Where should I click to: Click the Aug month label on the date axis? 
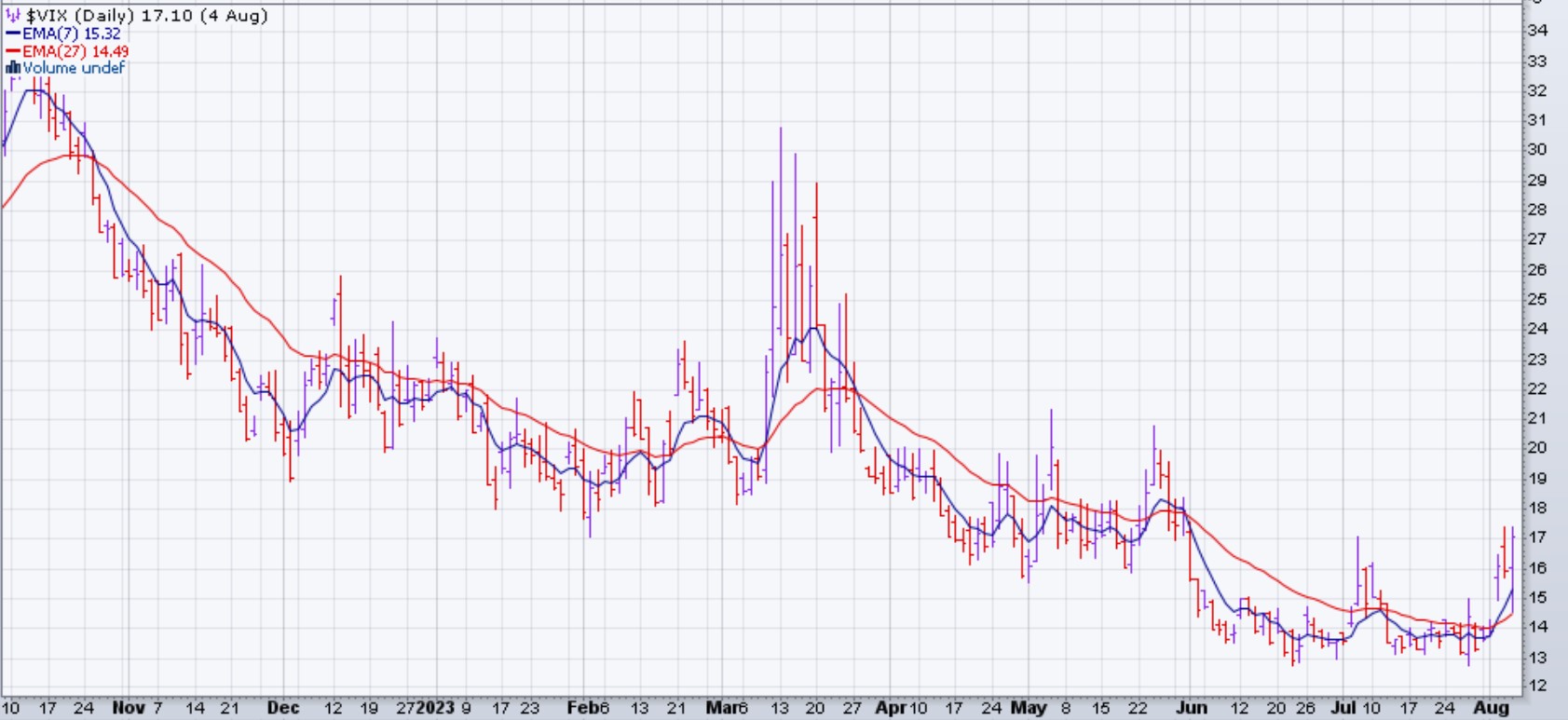tap(1491, 708)
